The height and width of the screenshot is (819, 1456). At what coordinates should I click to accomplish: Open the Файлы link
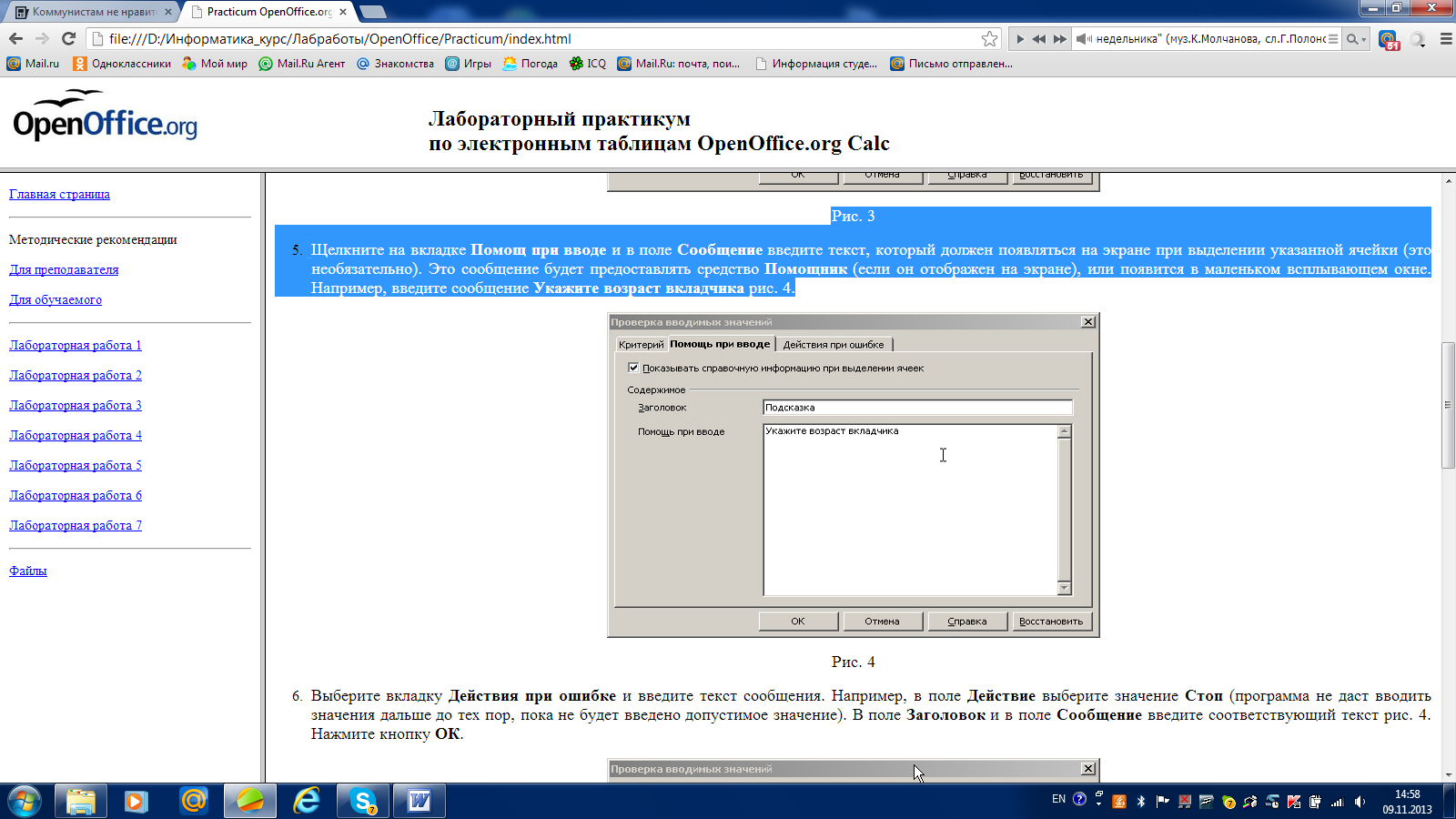click(28, 571)
